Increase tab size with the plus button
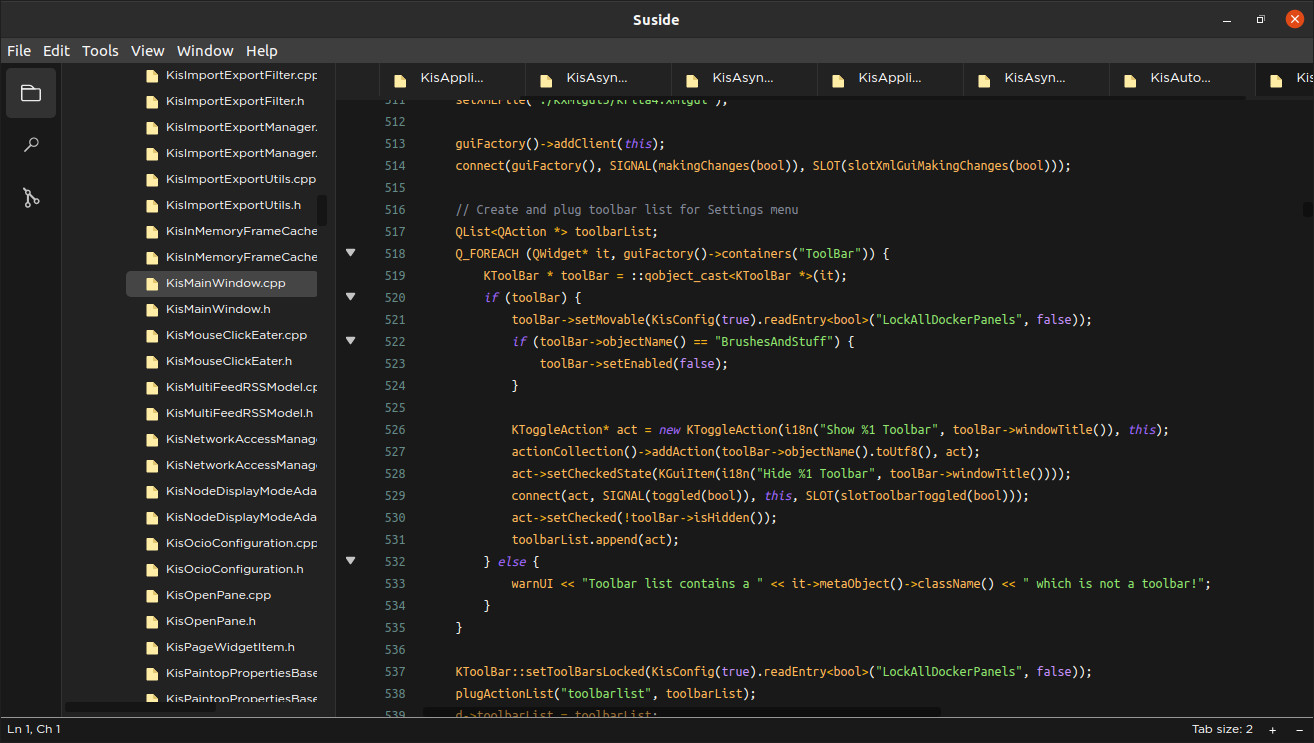 click(x=1273, y=730)
